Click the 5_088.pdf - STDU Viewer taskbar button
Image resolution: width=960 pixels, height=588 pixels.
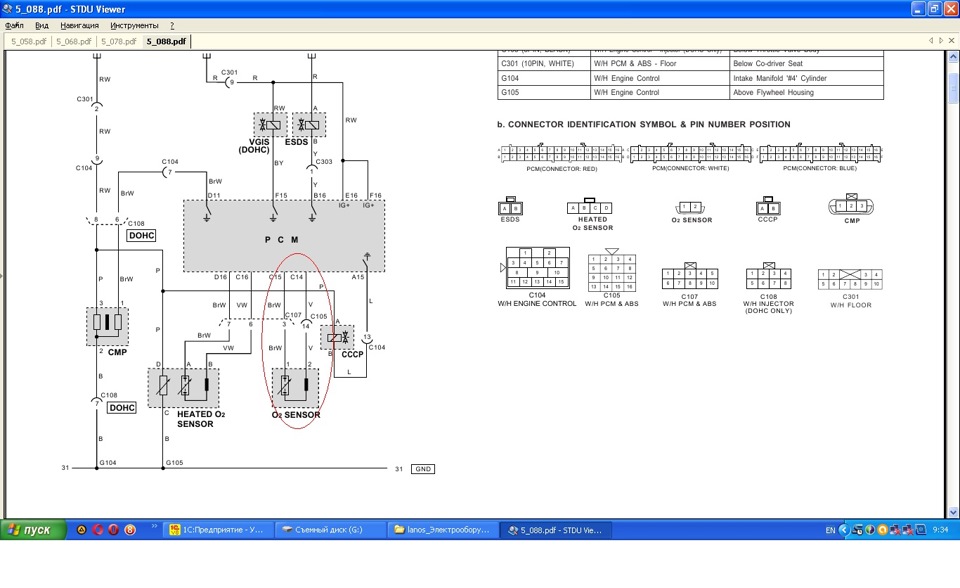555,530
